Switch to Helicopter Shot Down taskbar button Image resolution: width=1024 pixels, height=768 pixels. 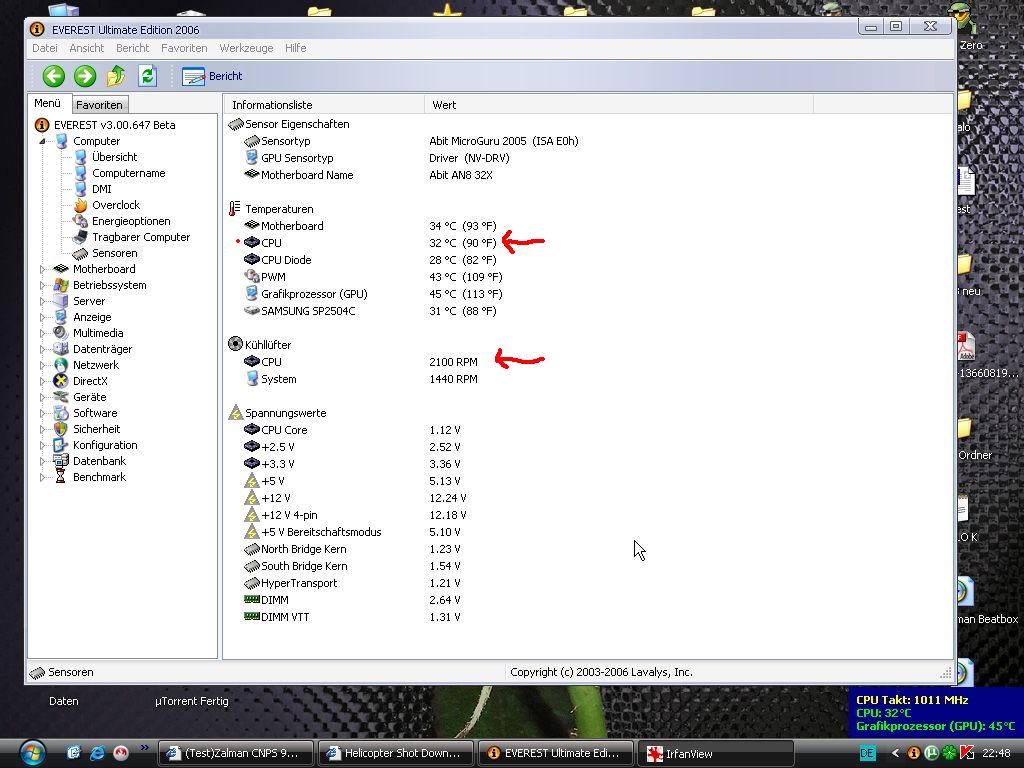point(396,753)
